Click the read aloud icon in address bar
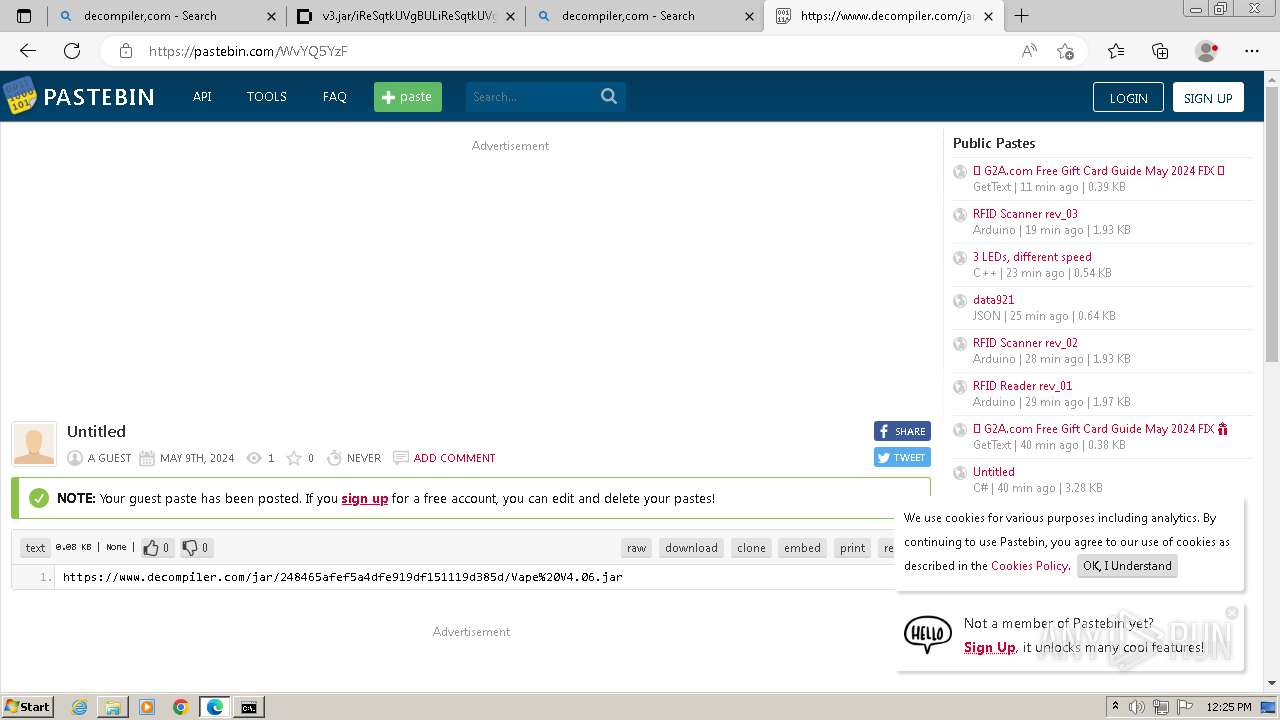Screen dimensions: 1280x720 coord(1029,51)
